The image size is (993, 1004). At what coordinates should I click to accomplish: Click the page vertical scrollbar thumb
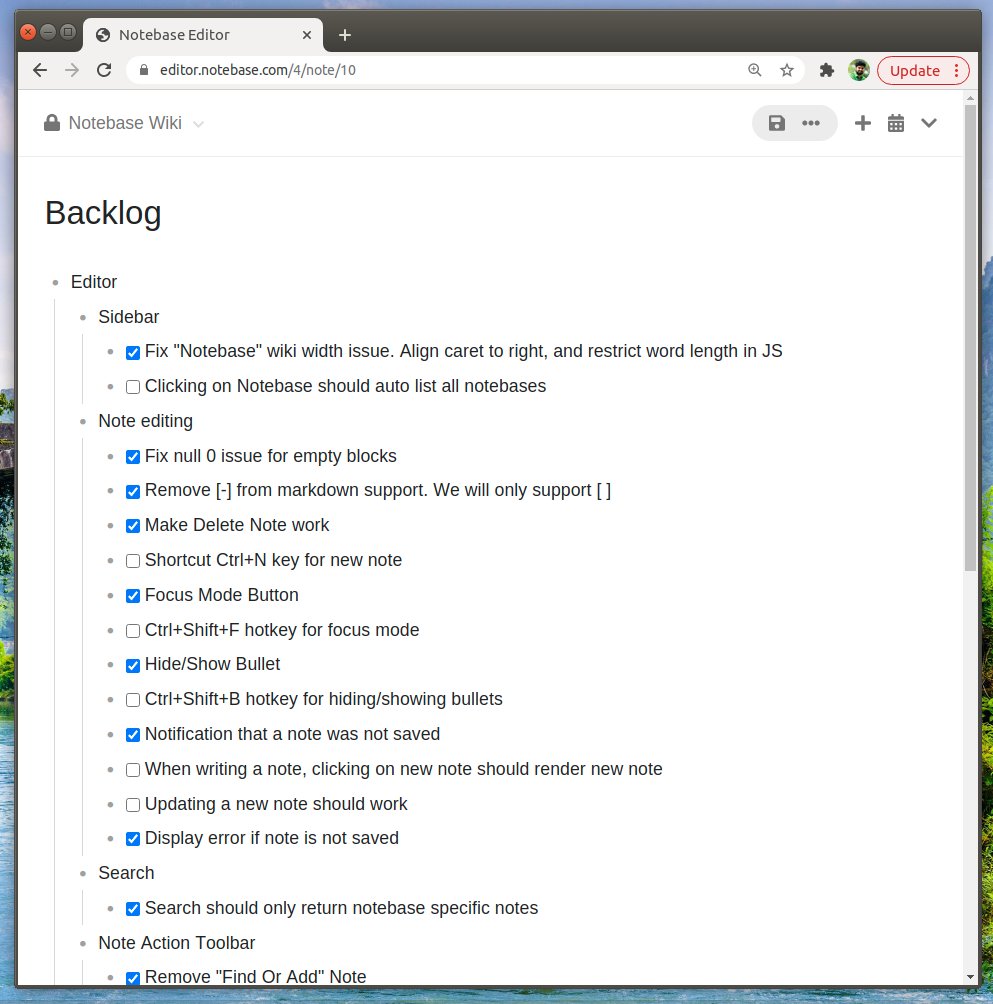coord(971,338)
